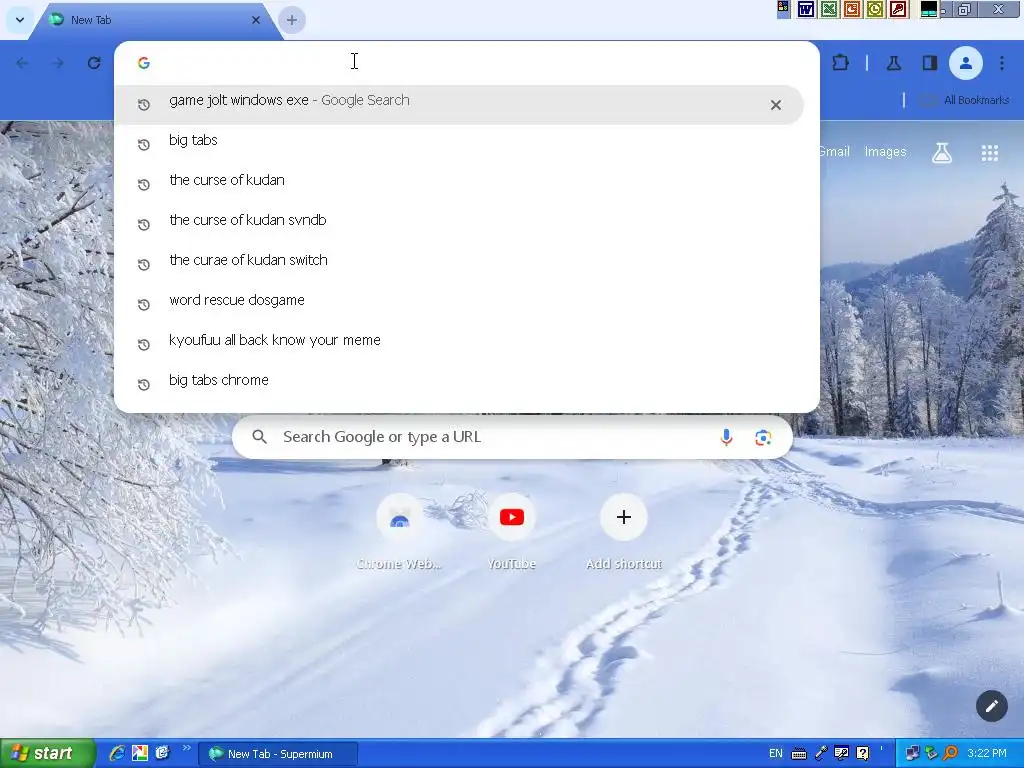This screenshot has height=768, width=1024.
Task: Click the Search Labs flask icon on page
Action: 942,153
